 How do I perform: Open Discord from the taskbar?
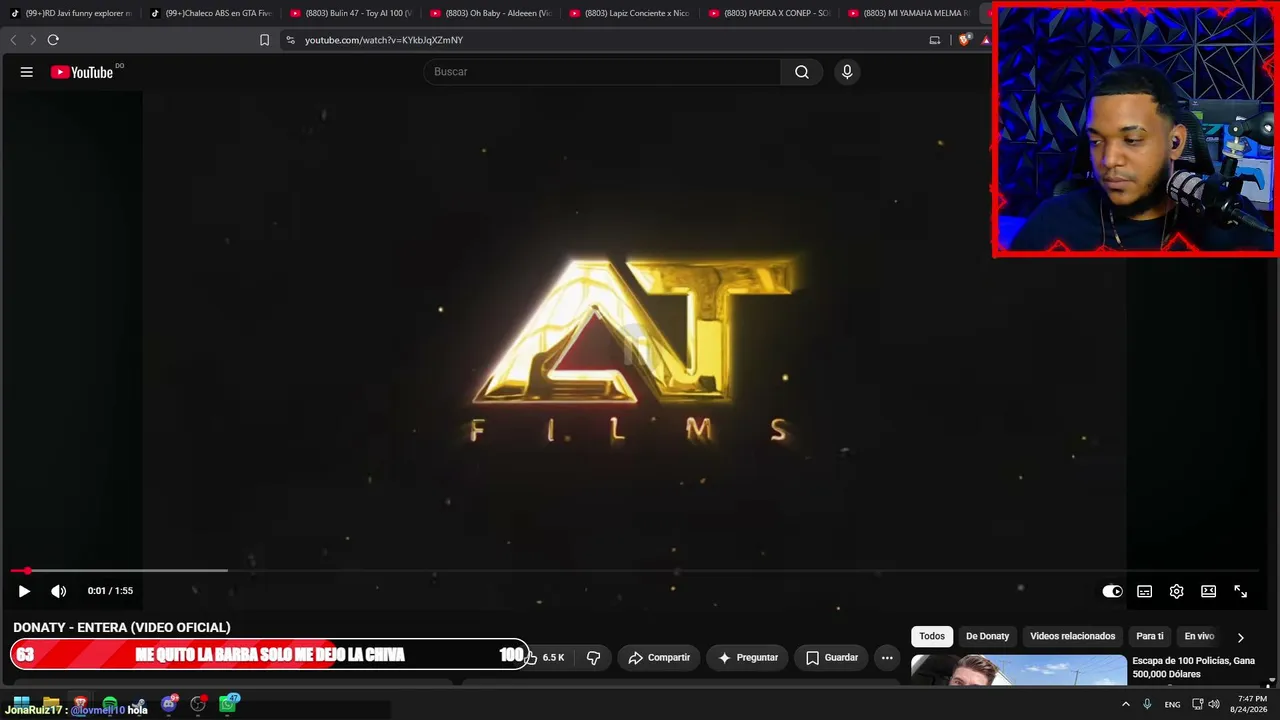[x=169, y=703]
